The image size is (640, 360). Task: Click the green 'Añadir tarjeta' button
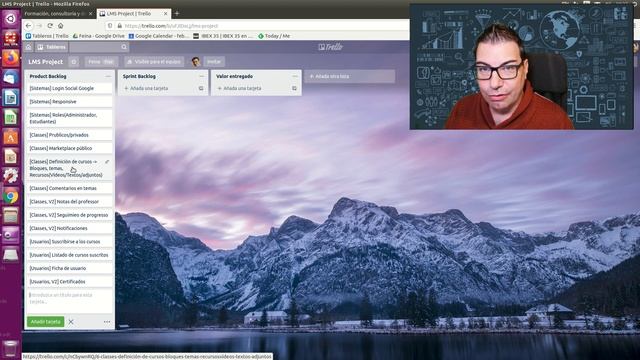pos(45,322)
